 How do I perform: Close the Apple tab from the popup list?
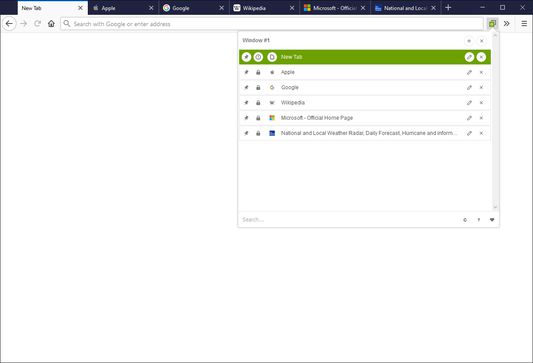coord(481,72)
